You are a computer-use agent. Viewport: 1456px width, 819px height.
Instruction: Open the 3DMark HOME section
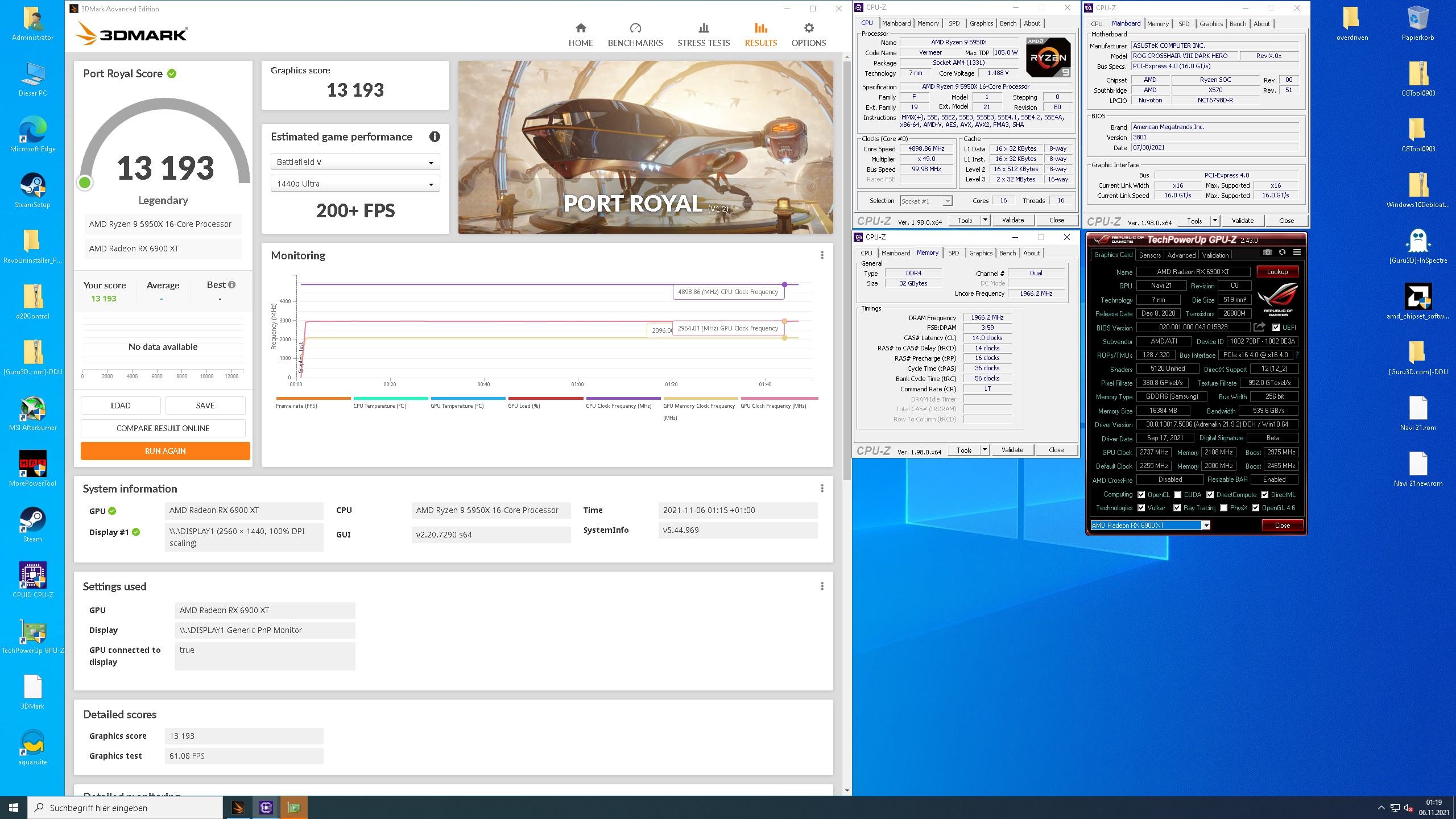pos(581,35)
